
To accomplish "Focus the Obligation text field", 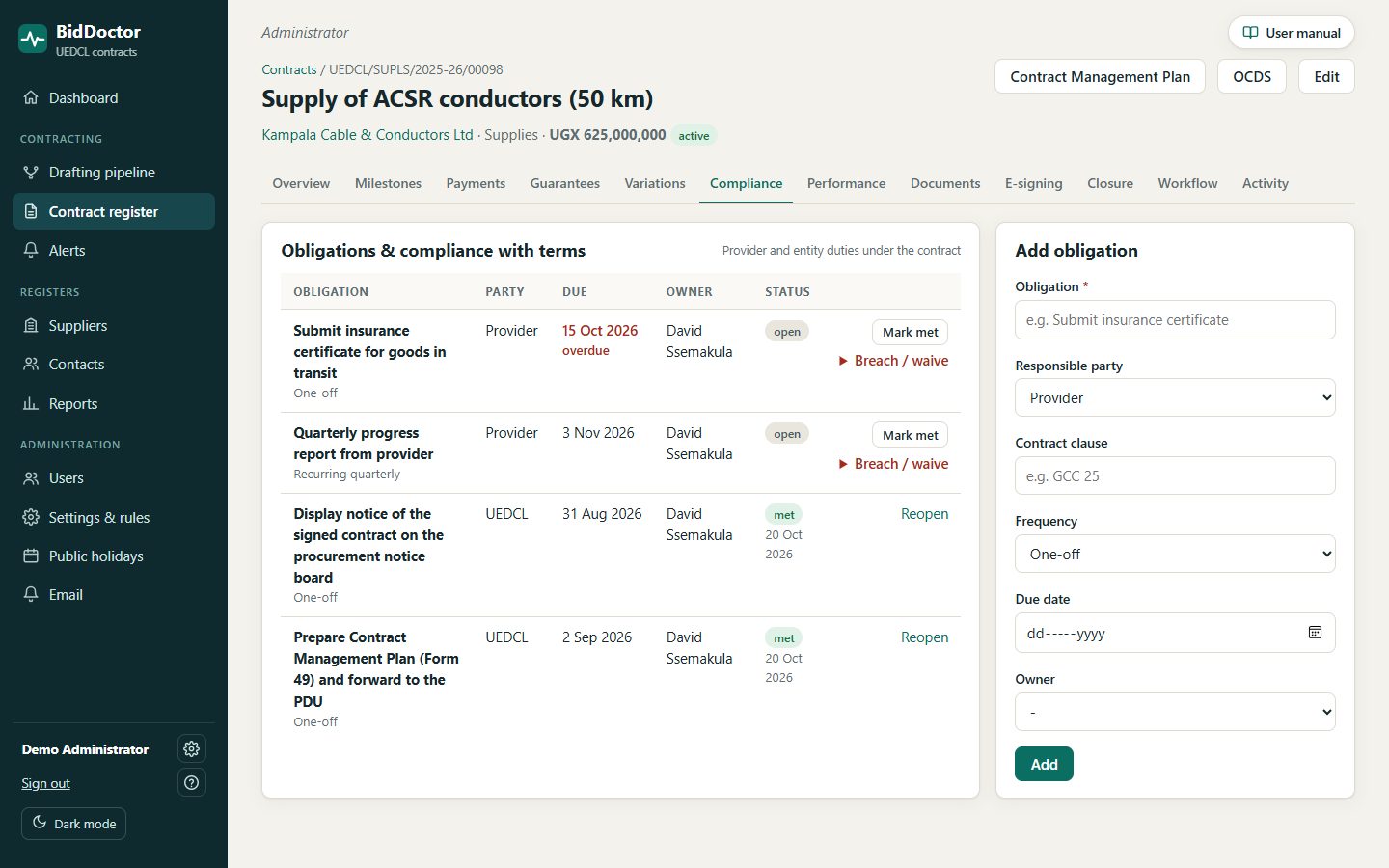I will (1175, 319).
